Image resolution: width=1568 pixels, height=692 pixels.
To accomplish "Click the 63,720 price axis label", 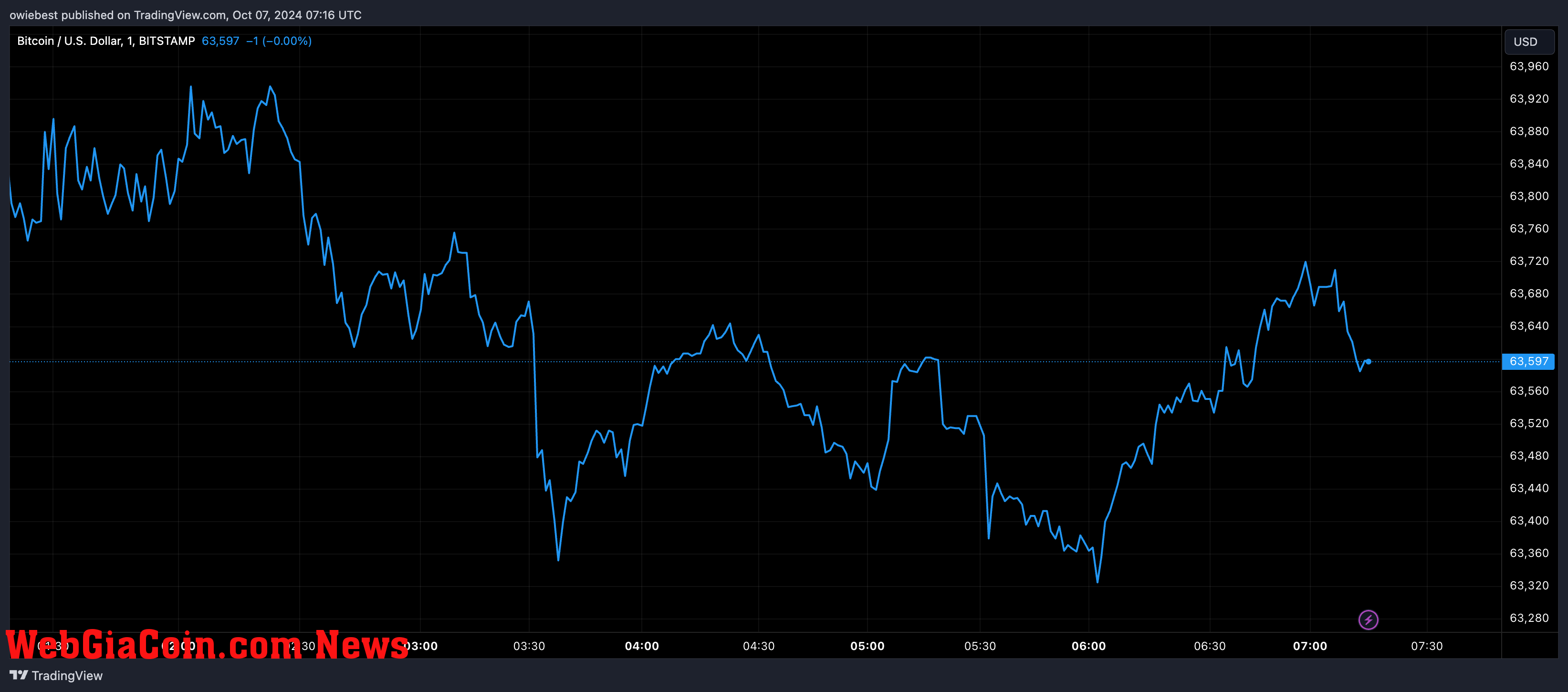I will 1529,261.
